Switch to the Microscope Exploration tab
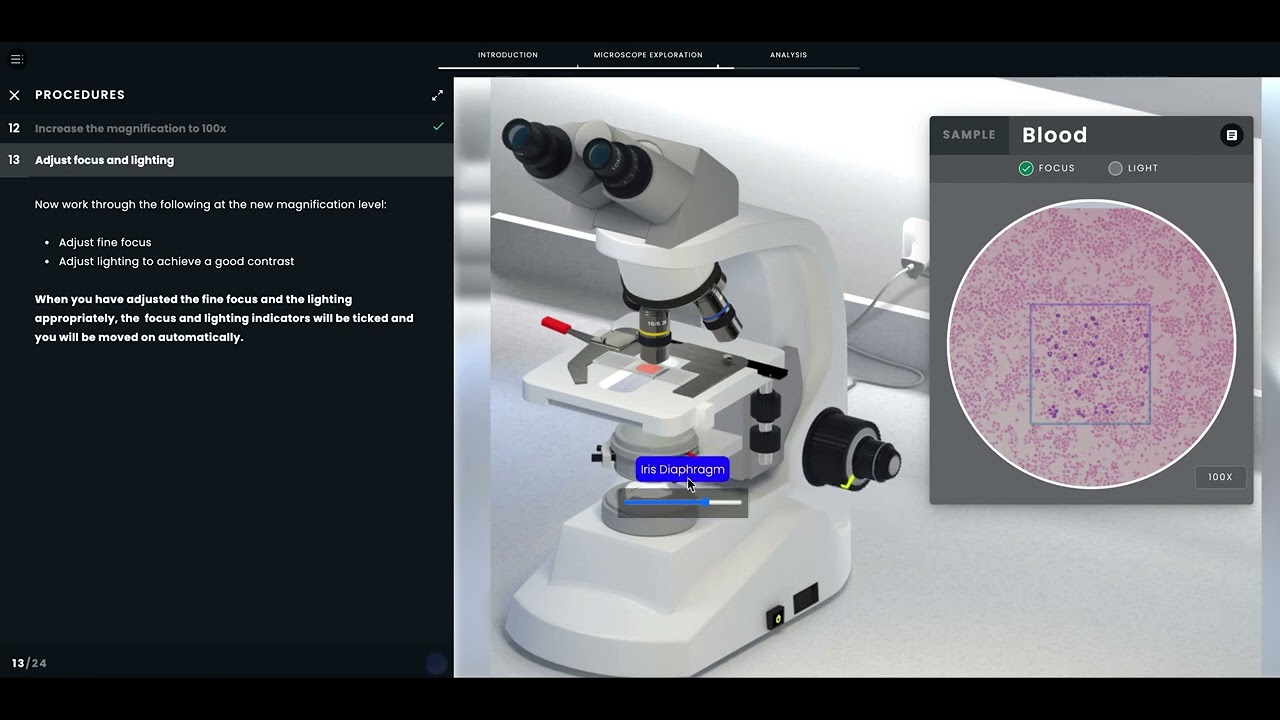This screenshot has width=1280, height=720. click(x=648, y=55)
